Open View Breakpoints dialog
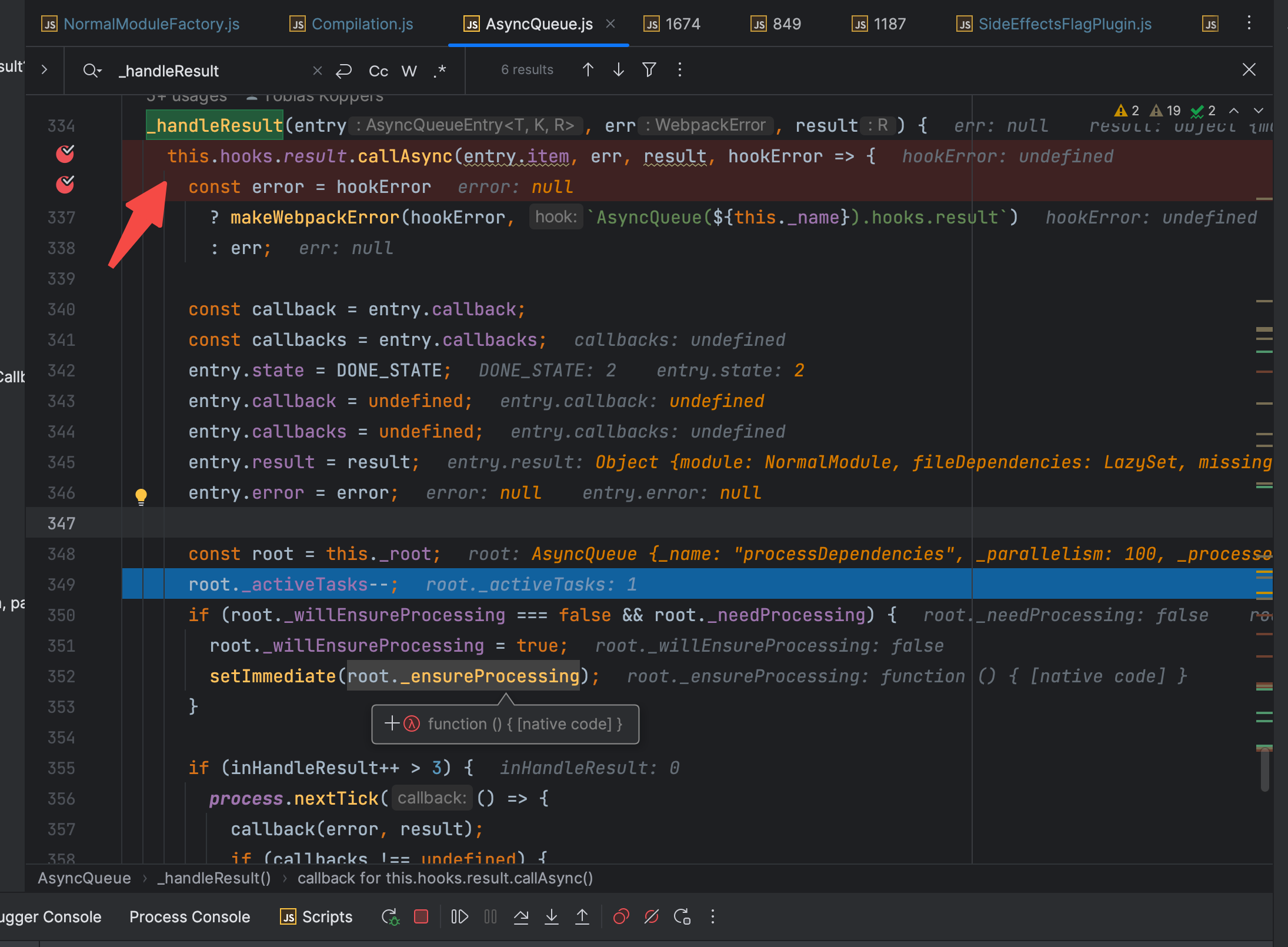 click(x=621, y=916)
